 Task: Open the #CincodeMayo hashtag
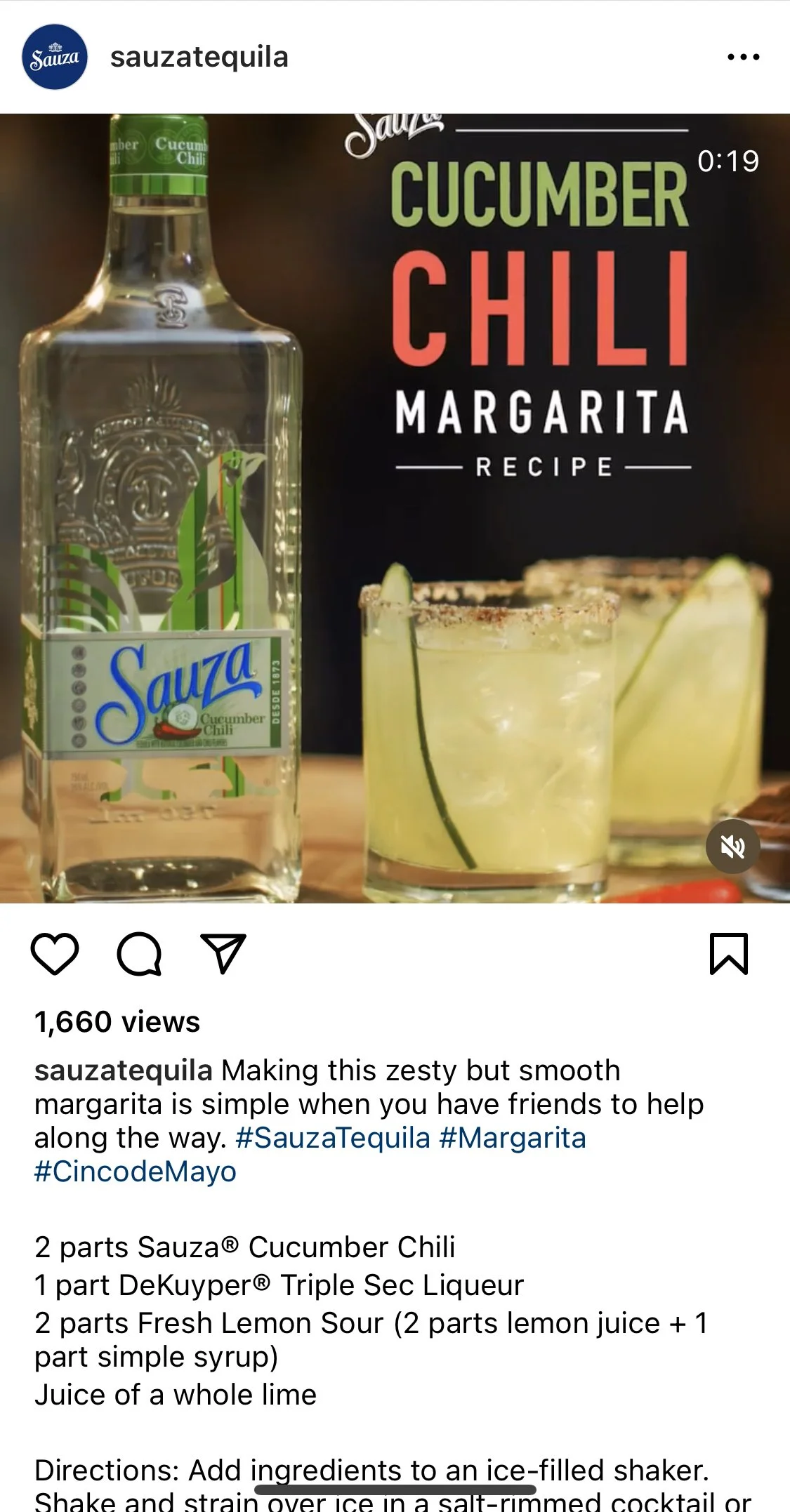[136, 1172]
